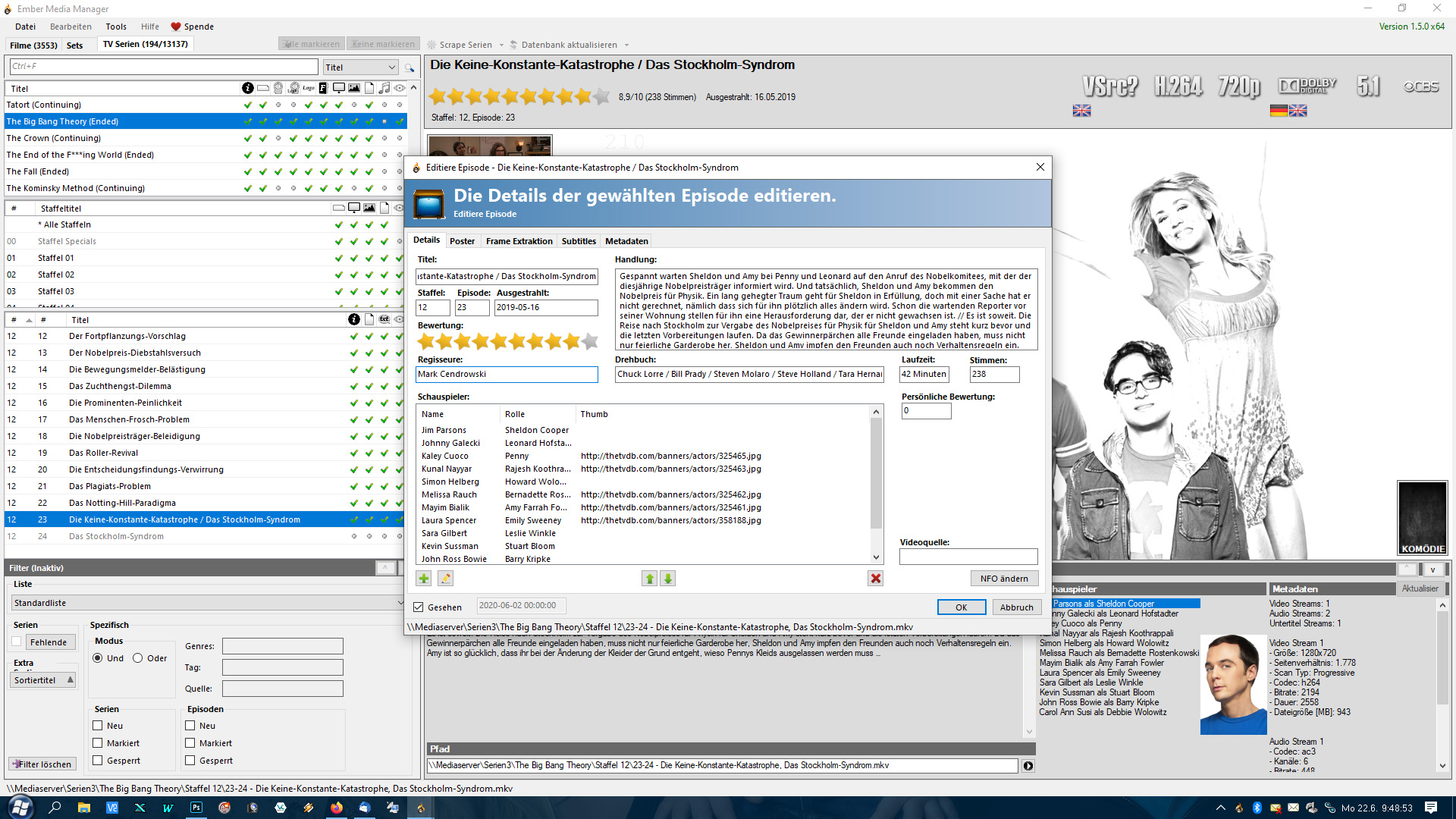1456x819 pixels.
Task: Open Photoshop from the taskbar
Action: coord(196,808)
